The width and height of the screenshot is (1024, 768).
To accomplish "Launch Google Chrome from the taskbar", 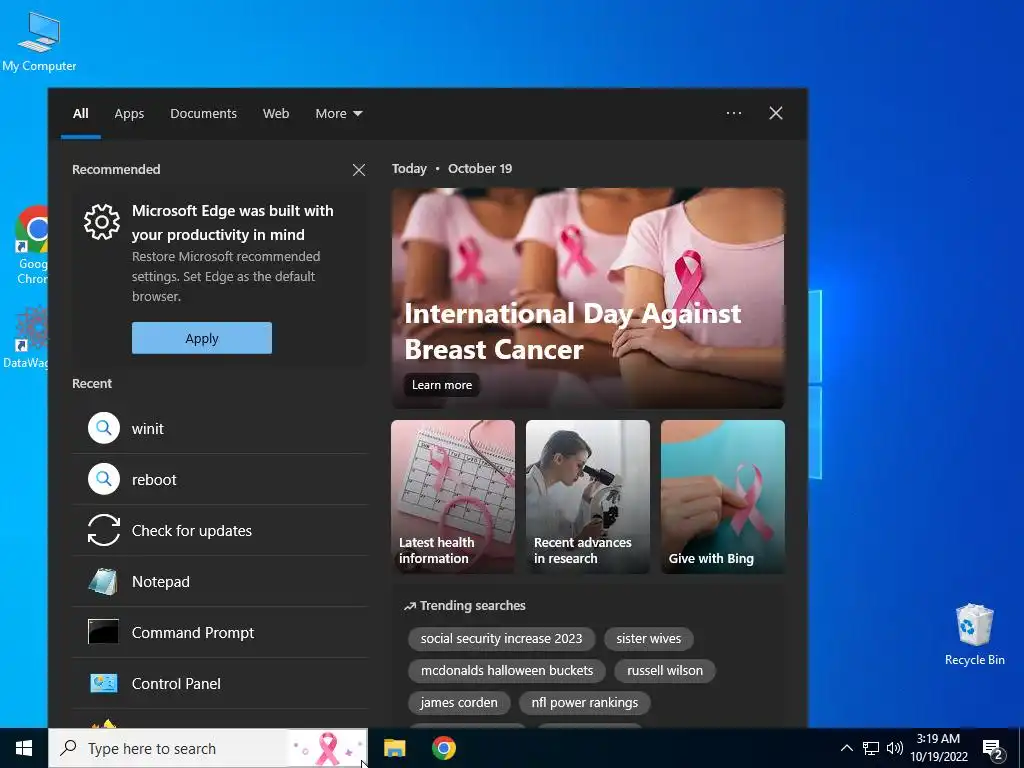I will coord(443,748).
